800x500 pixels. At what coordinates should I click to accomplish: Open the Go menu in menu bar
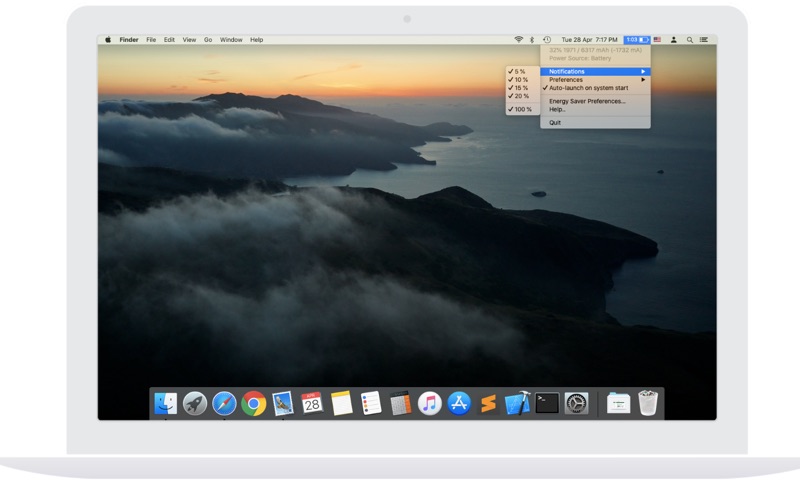click(208, 39)
